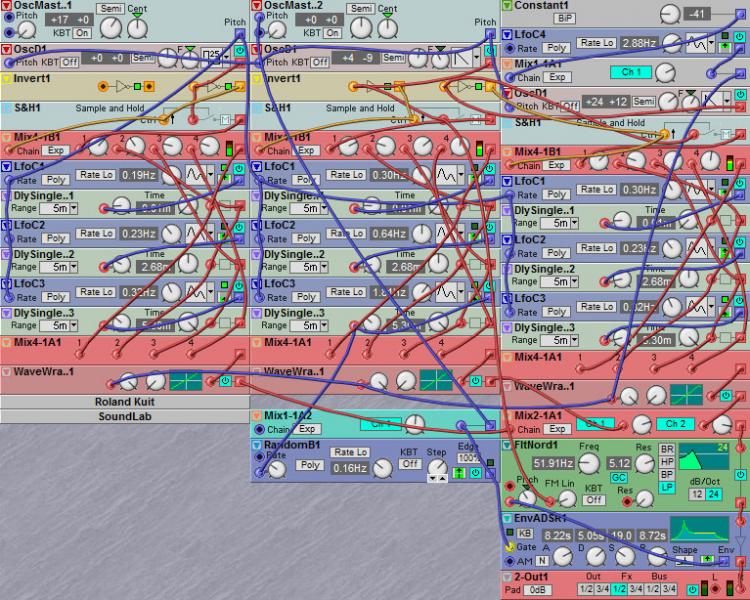750x600 pixels.
Task: Collapse the OscMast..2 module triangle
Action: (256, 6)
